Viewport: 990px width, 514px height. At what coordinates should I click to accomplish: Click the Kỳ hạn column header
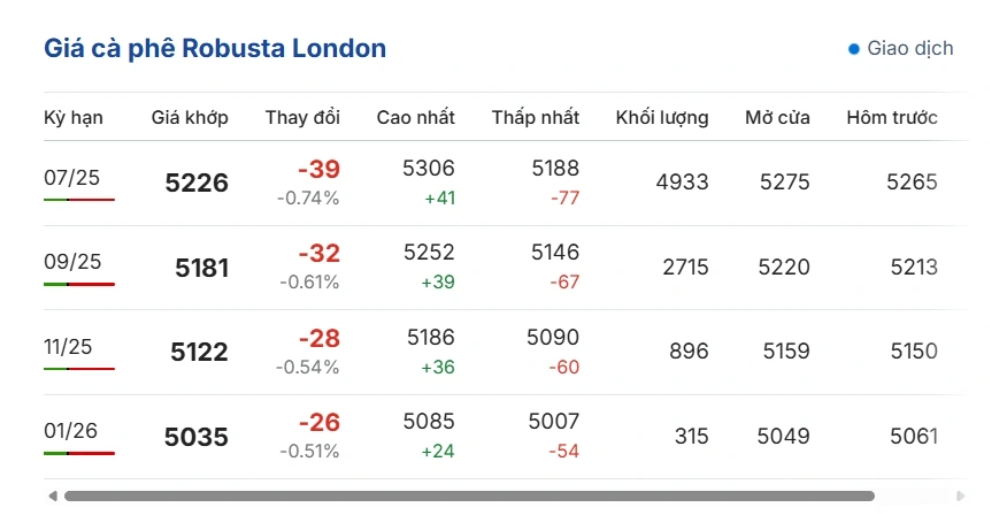click(73, 117)
